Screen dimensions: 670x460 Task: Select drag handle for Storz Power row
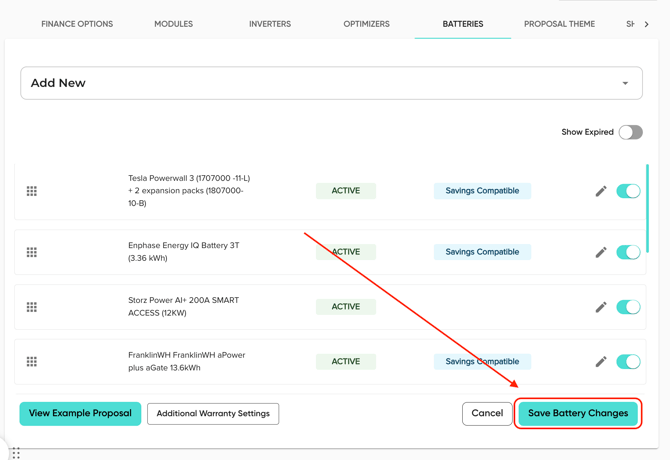click(x=32, y=307)
